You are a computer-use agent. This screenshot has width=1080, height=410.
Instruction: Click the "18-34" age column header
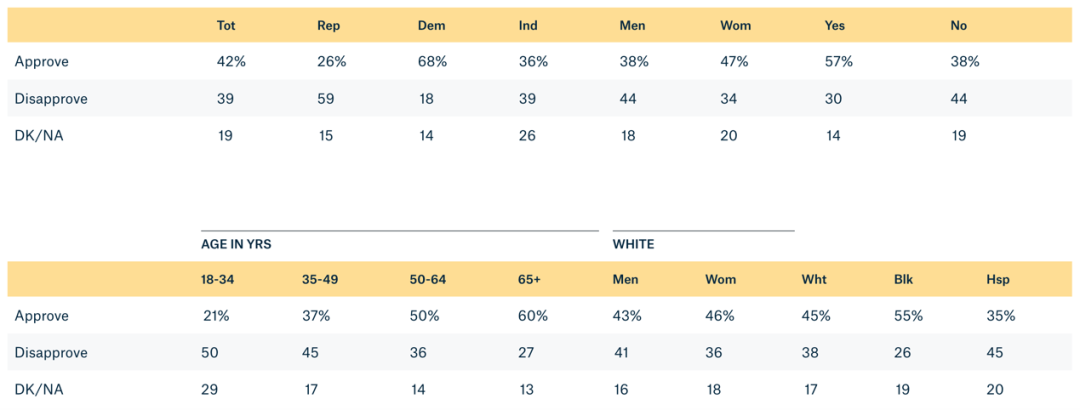pyautogui.click(x=218, y=279)
